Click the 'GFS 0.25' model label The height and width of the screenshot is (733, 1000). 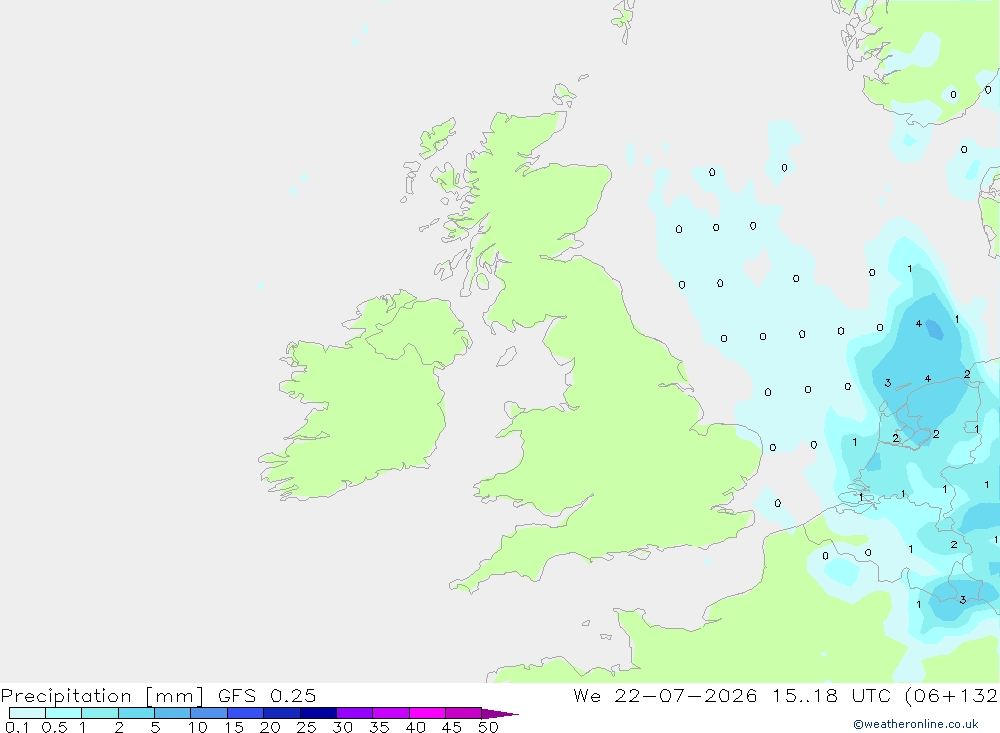tap(267, 695)
